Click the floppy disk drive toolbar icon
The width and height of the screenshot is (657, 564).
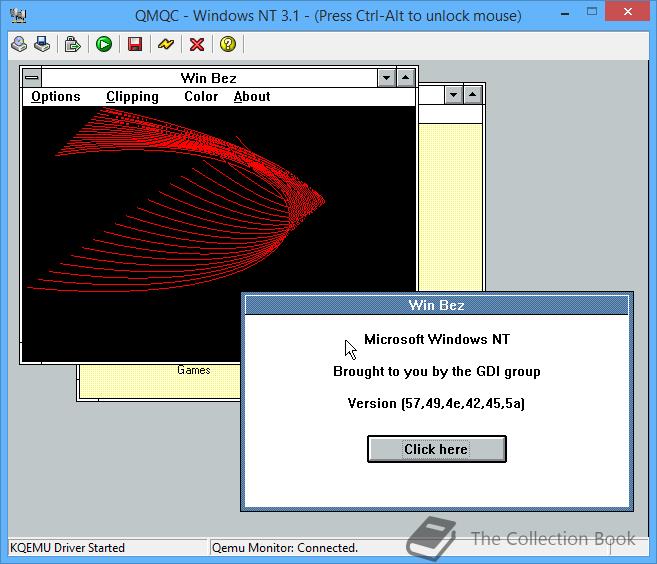[x=42, y=44]
